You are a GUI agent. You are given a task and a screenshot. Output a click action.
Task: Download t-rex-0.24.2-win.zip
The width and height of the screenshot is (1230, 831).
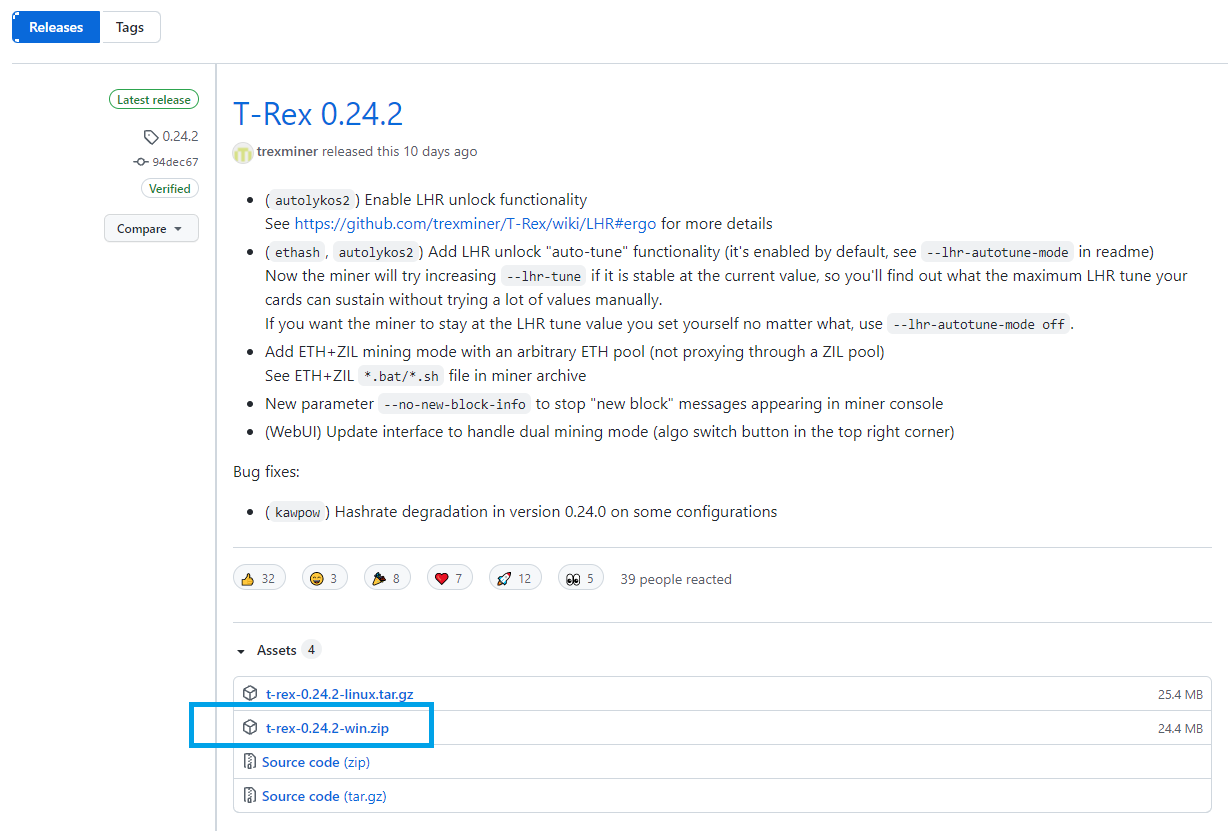(327, 728)
